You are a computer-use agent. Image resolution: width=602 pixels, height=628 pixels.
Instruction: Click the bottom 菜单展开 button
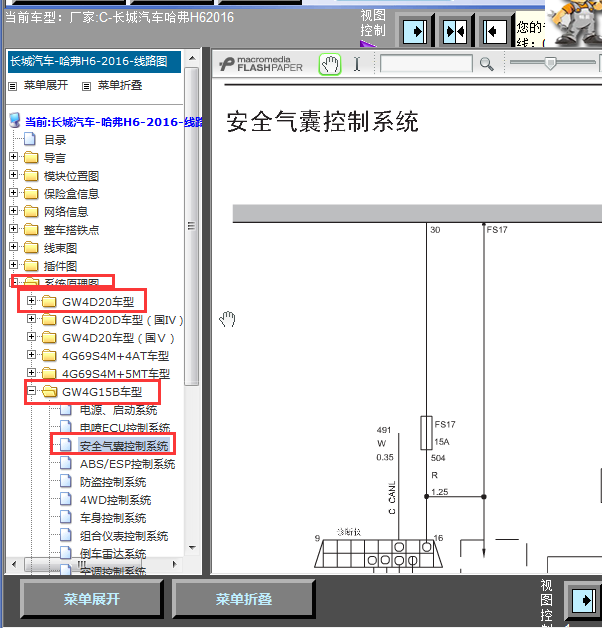(x=92, y=599)
